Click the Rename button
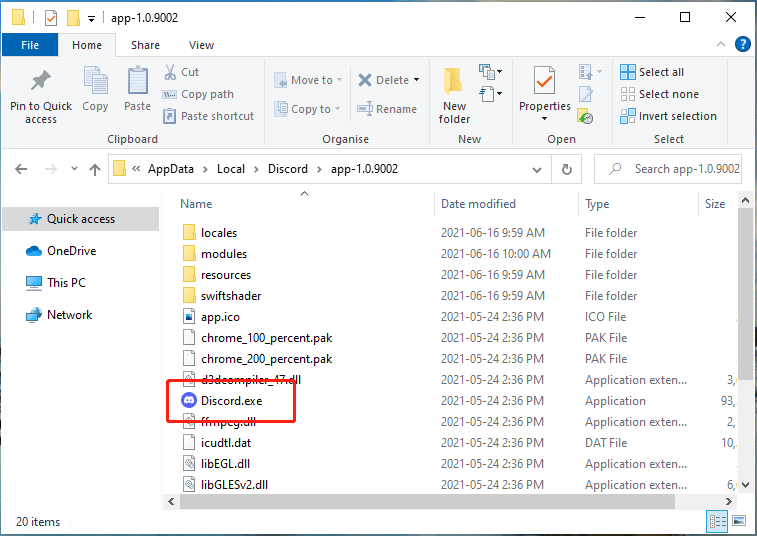757x536 pixels. (x=387, y=109)
